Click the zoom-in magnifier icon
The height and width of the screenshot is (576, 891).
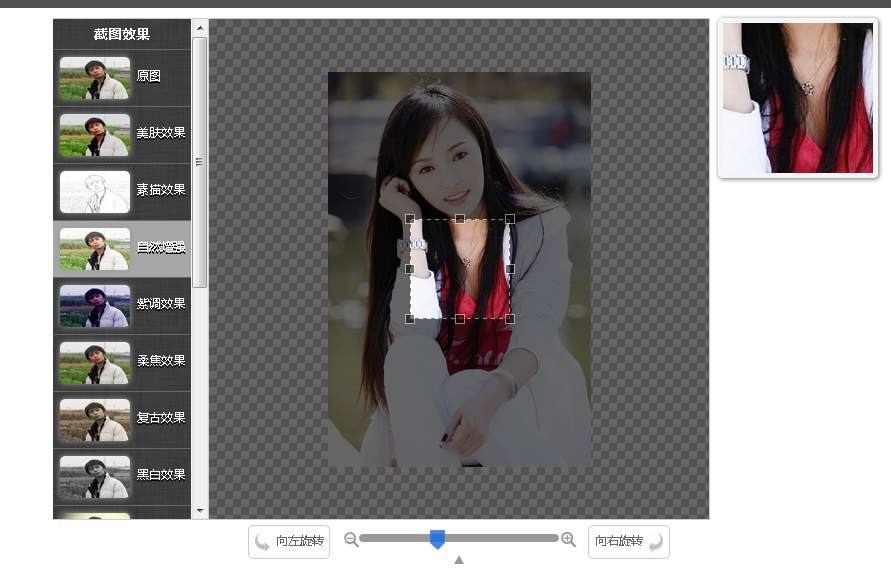coord(568,538)
